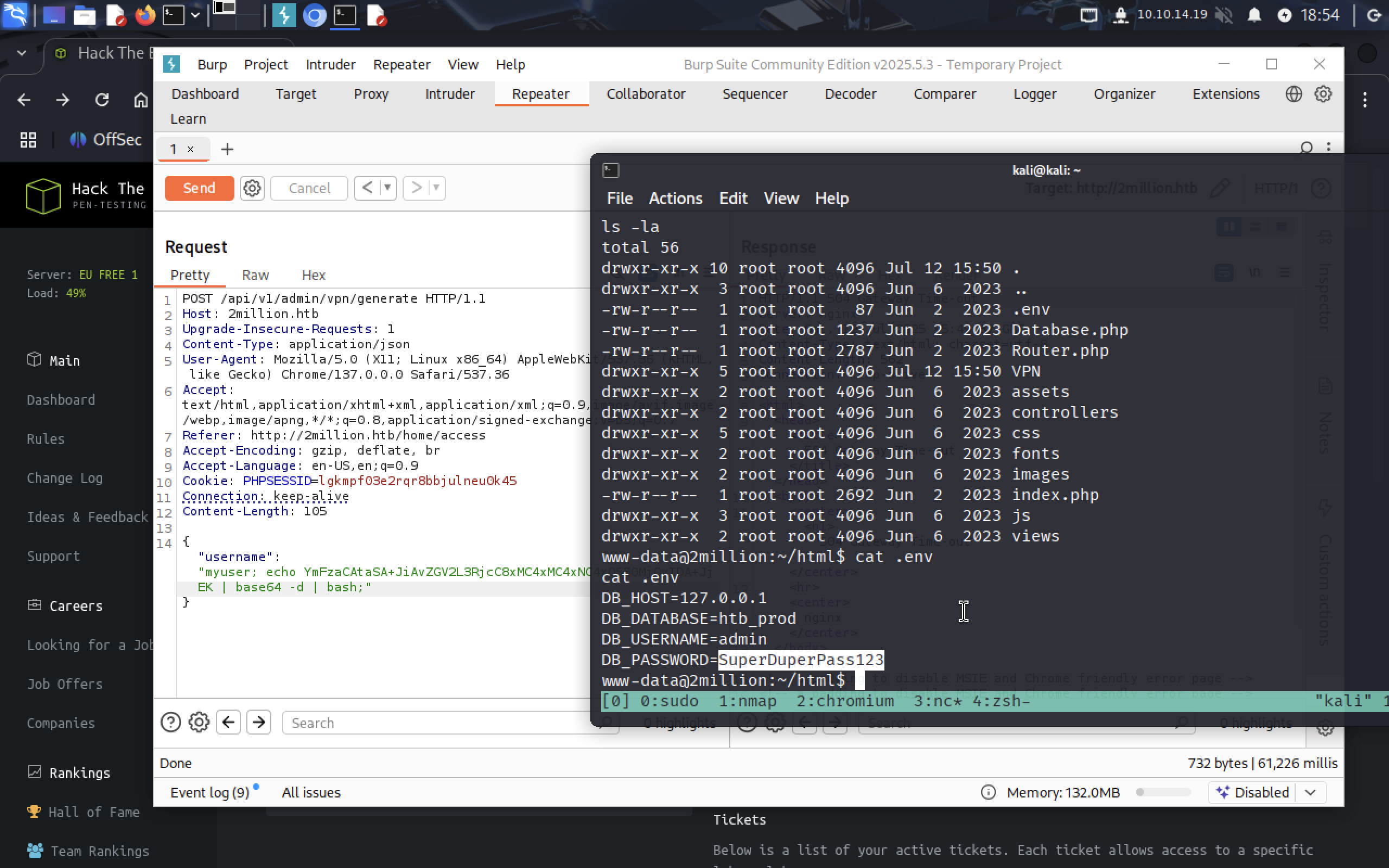Image resolution: width=1389 pixels, height=868 pixels.
Task: Switch request view to Hex
Action: (x=314, y=275)
